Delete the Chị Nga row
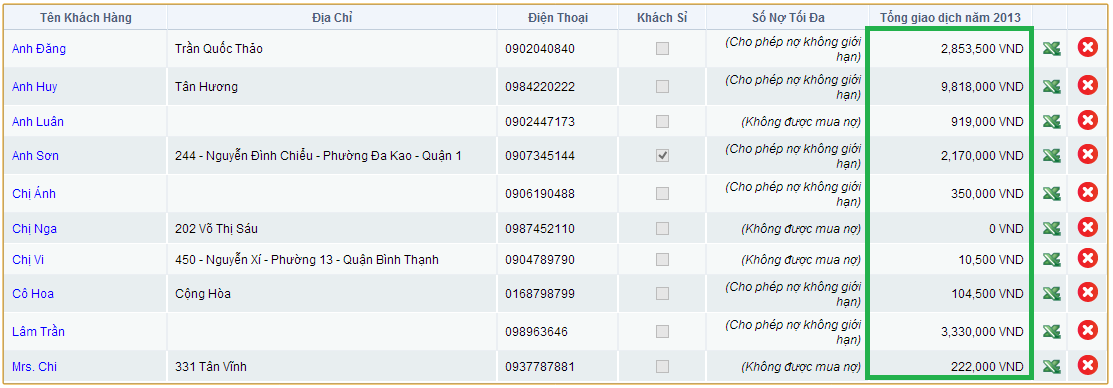This screenshot has width=1113, height=388. (x=1087, y=228)
